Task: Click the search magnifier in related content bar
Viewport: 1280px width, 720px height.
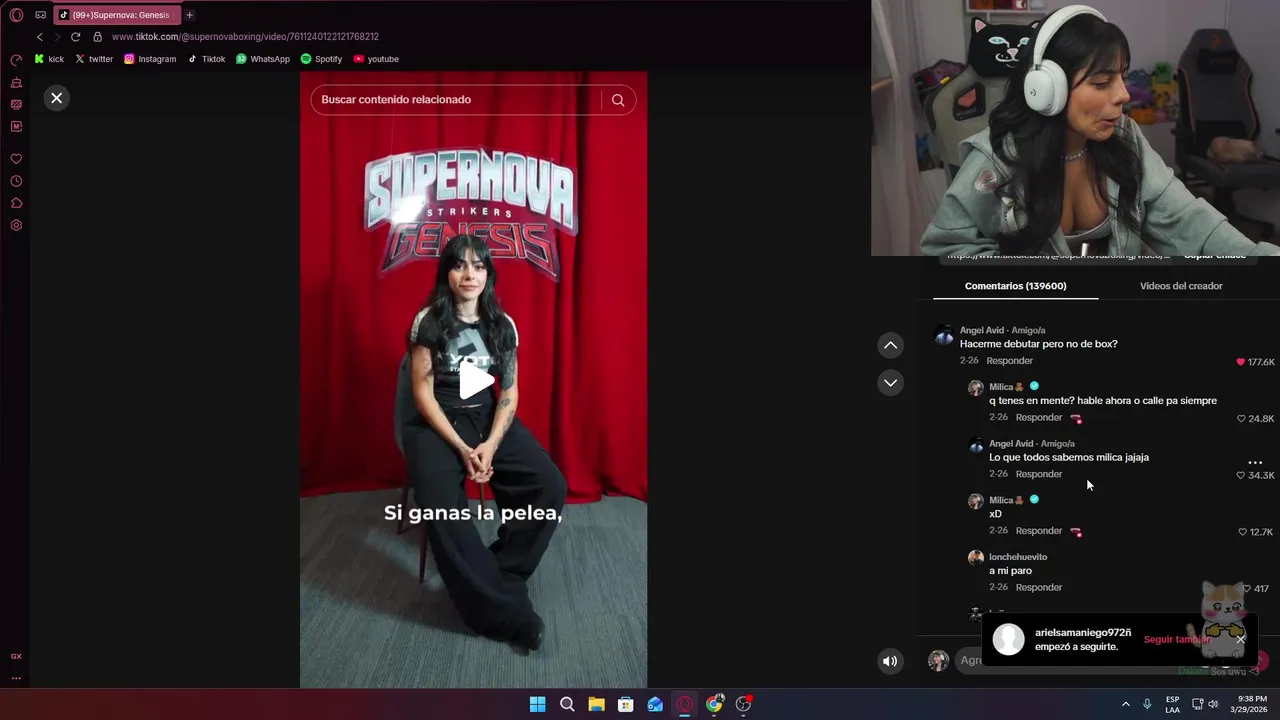Action: (618, 100)
